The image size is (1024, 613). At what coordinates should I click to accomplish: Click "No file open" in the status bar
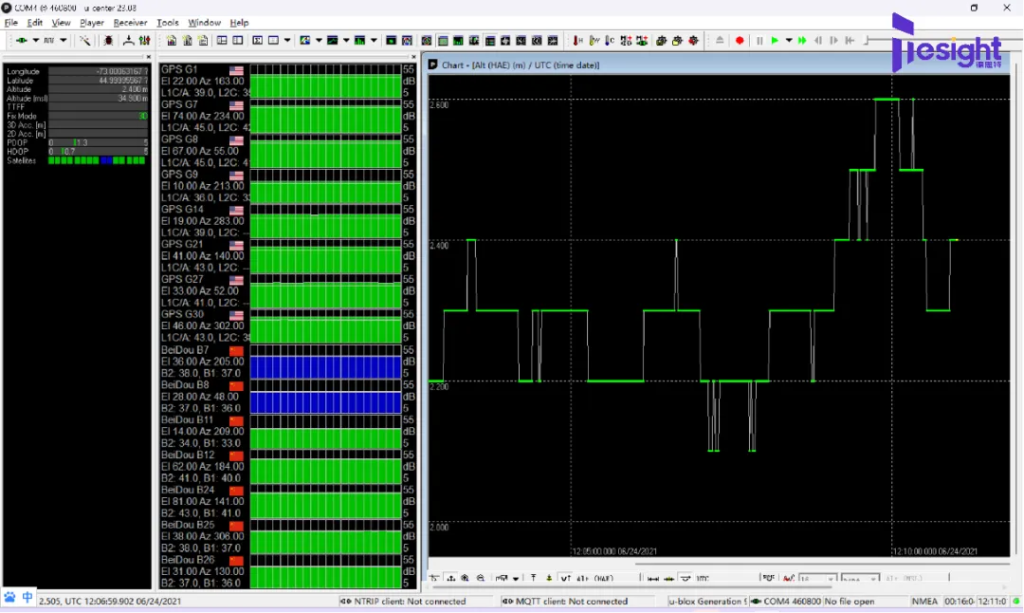(x=849, y=601)
